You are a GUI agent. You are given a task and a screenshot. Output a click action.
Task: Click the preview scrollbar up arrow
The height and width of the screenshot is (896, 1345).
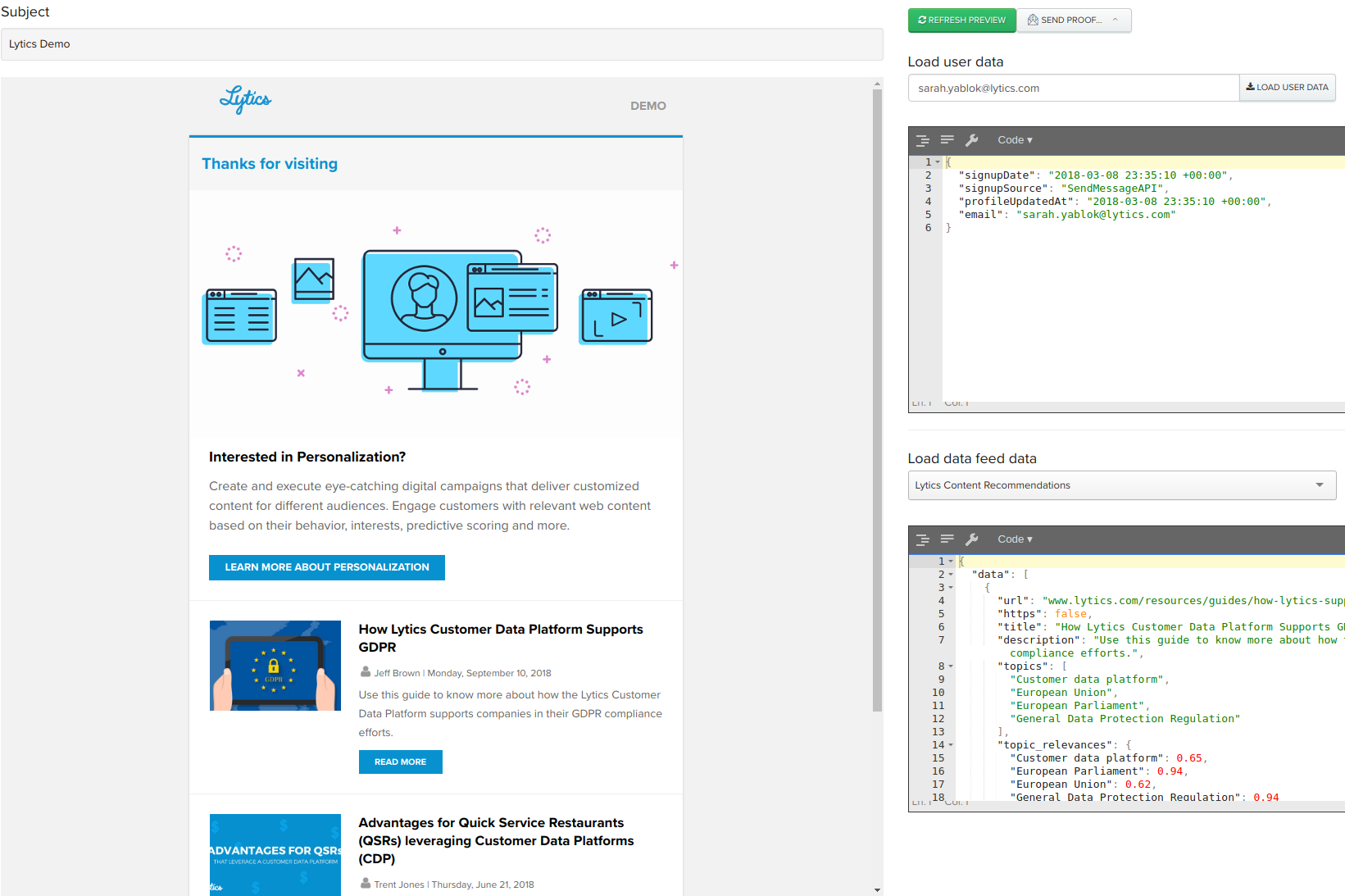(877, 84)
